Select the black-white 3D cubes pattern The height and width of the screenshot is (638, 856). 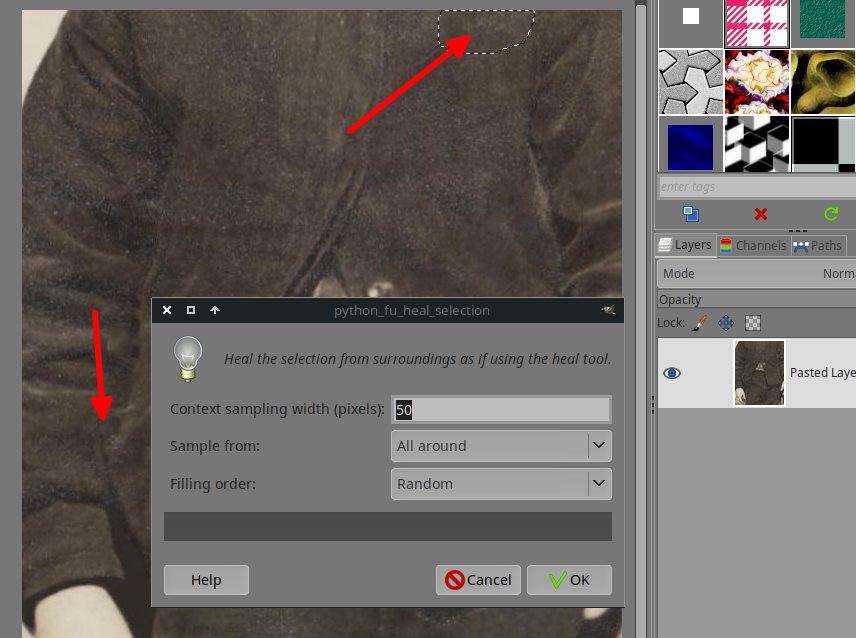coord(757,145)
